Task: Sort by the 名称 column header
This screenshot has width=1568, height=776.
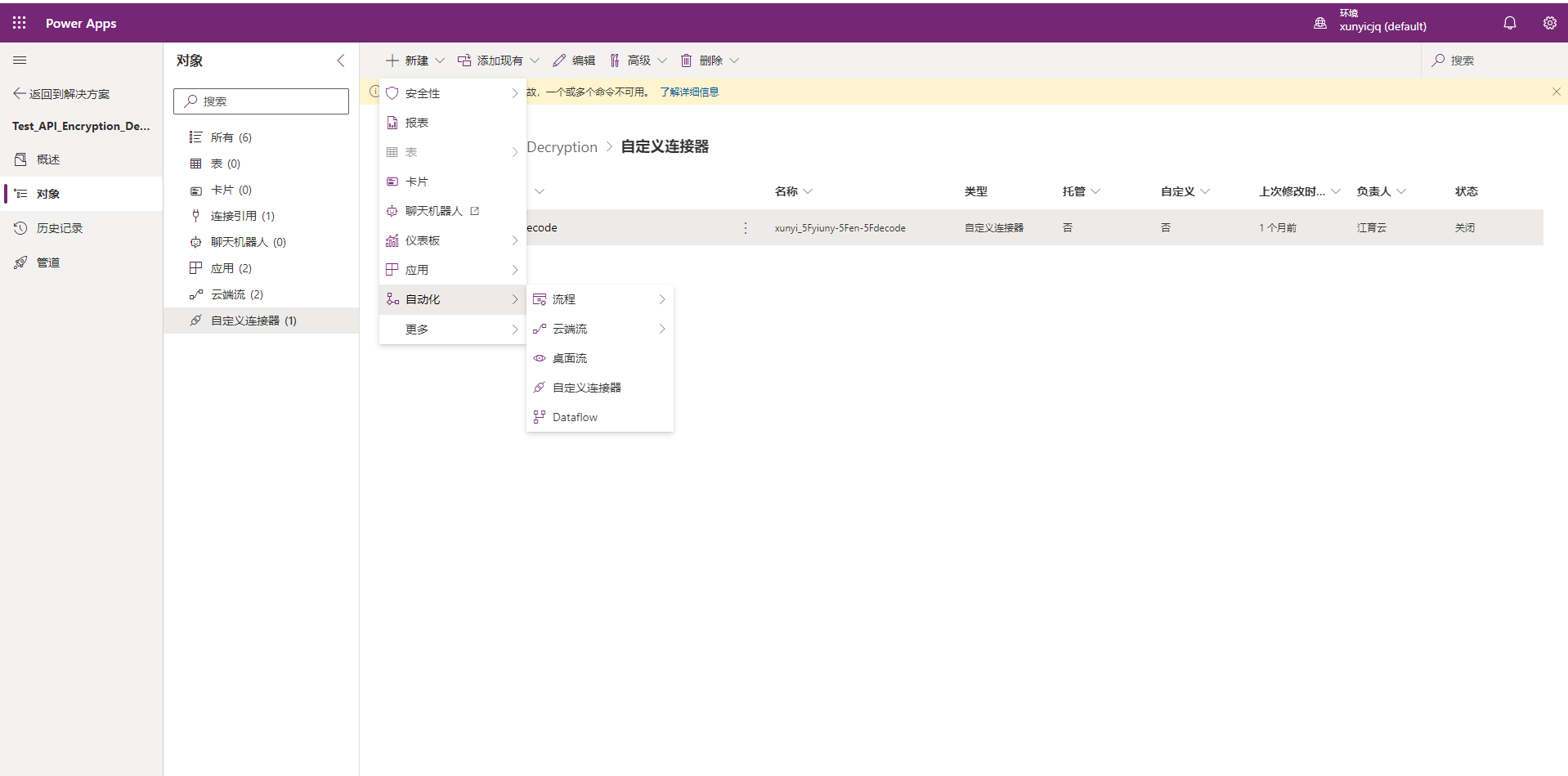Action: click(x=786, y=191)
